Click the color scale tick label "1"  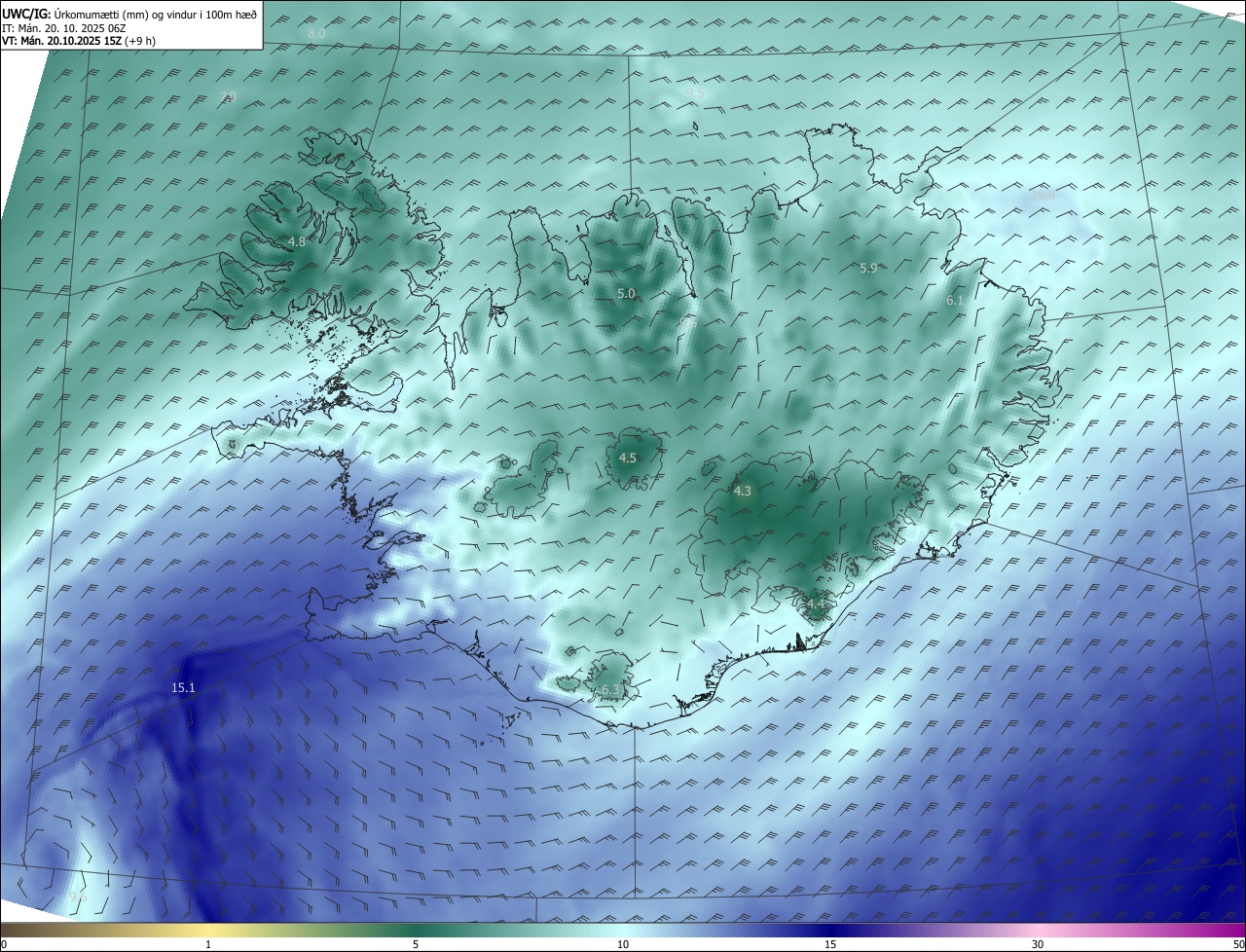[208, 944]
